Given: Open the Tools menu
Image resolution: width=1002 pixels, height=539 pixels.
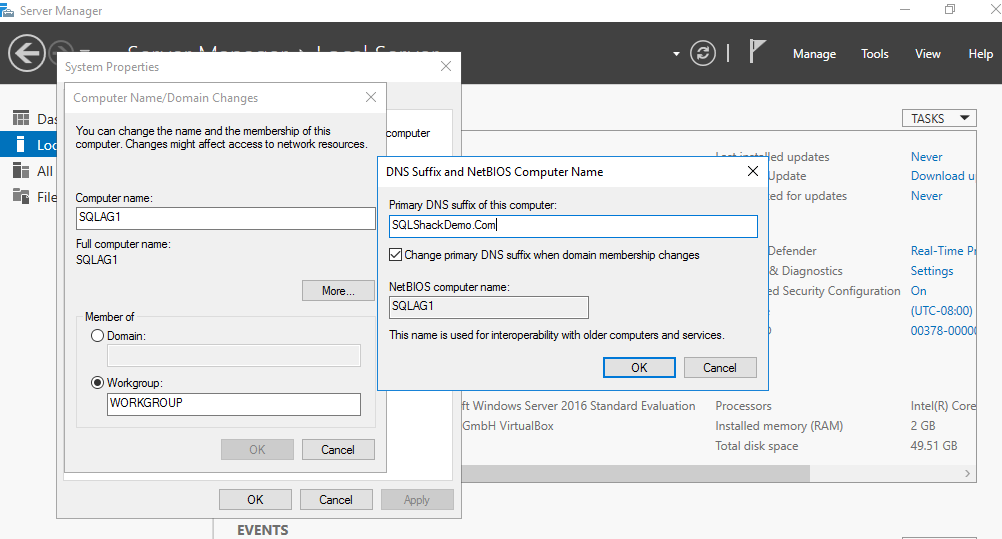Looking at the screenshot, I should [875, 54].
